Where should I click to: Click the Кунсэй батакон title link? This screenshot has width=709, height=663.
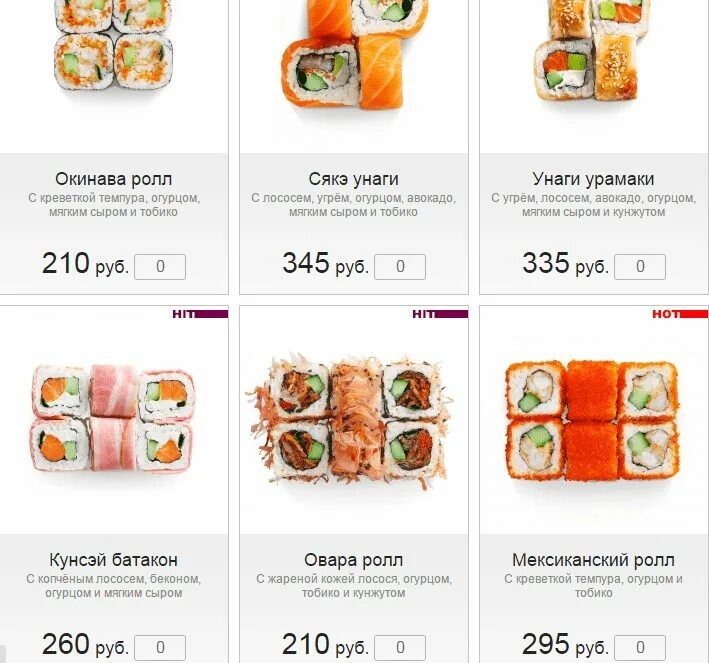pyautogui.click(x=113, y=560)
